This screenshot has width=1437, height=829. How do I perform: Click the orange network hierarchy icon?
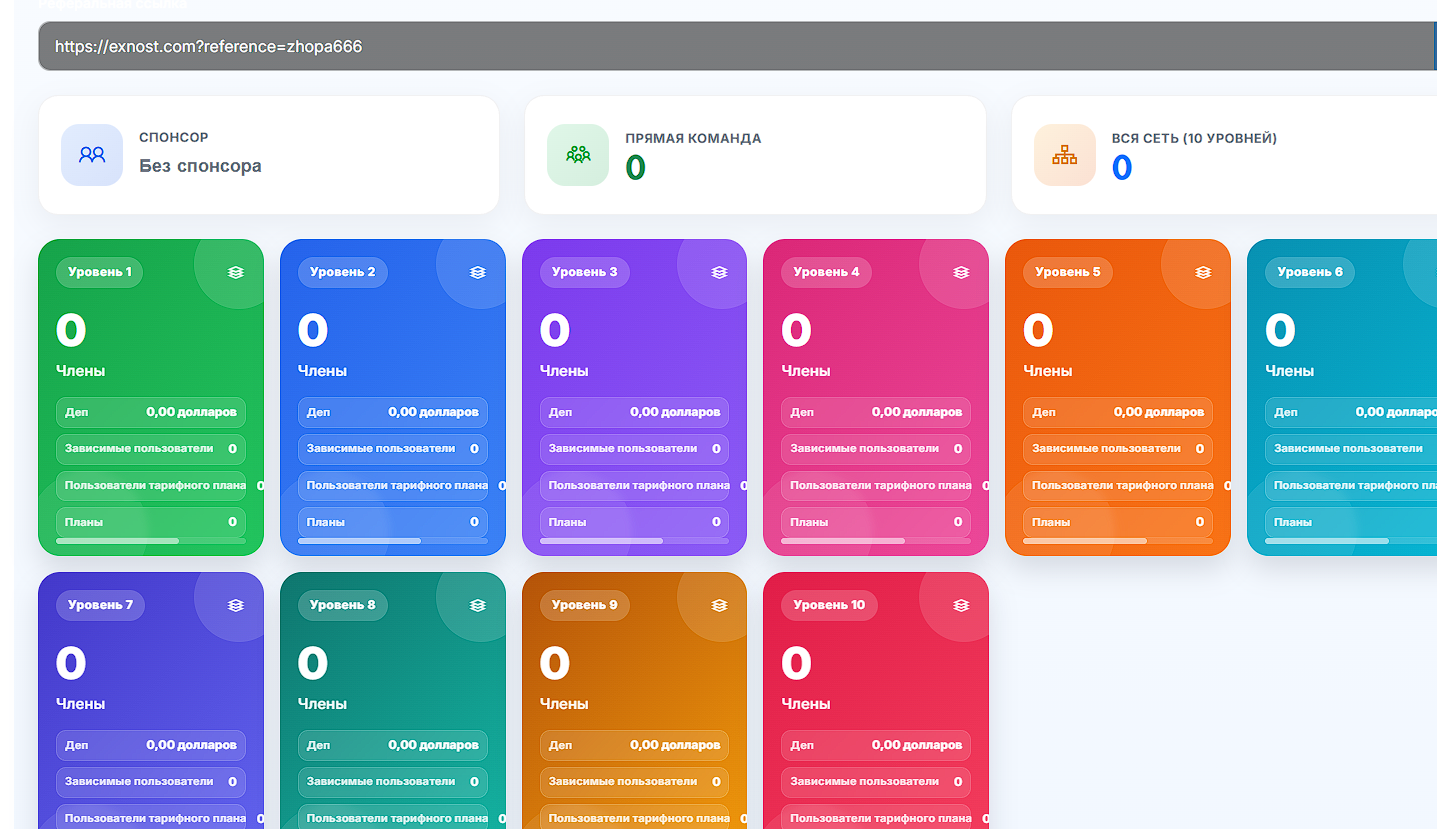1065,155
